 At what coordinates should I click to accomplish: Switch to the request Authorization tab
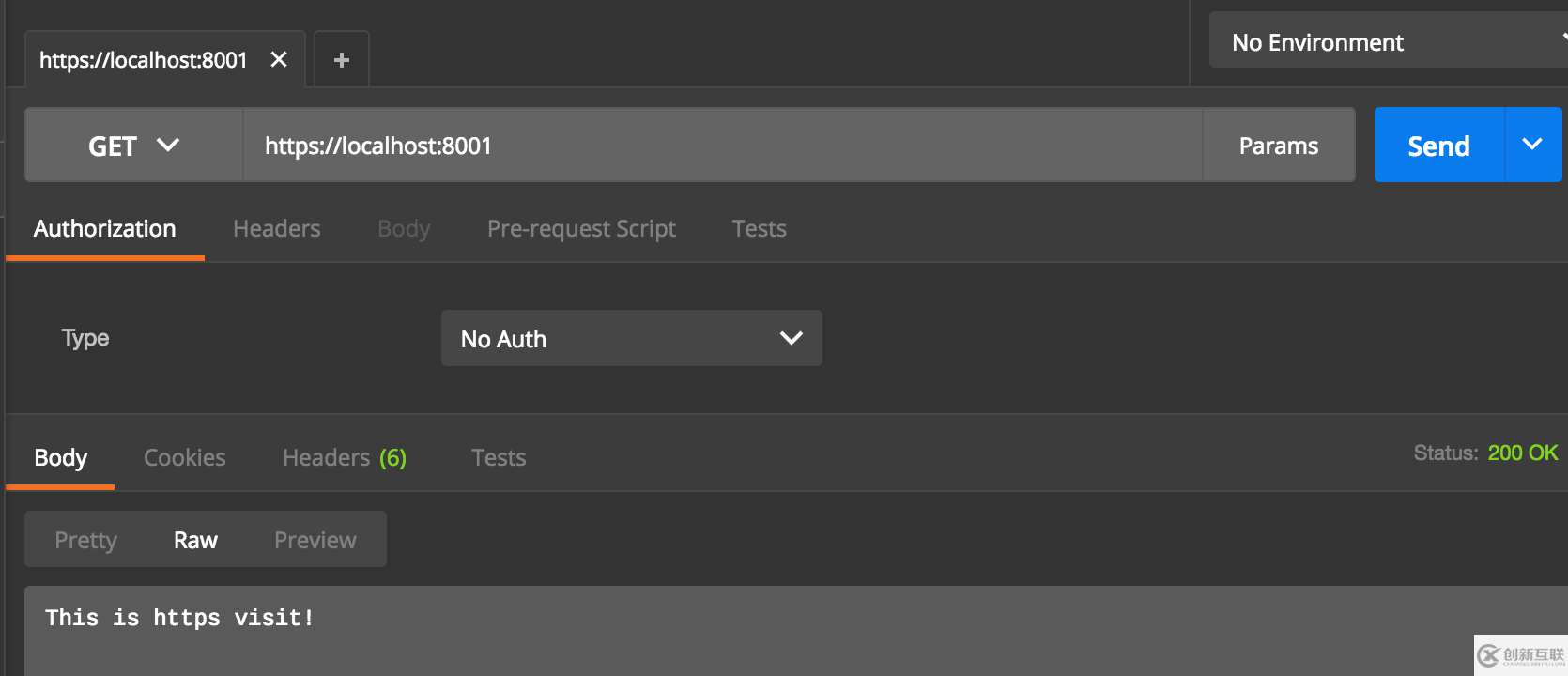pos(104,229)
